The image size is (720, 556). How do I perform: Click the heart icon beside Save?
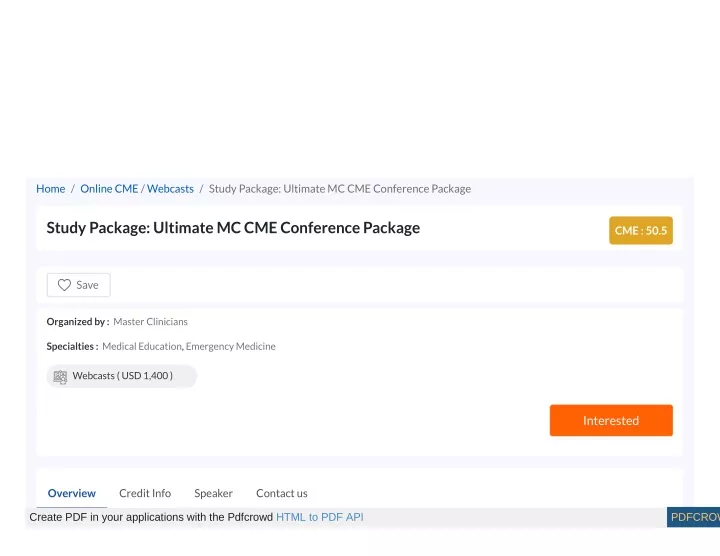click(64, 285)
